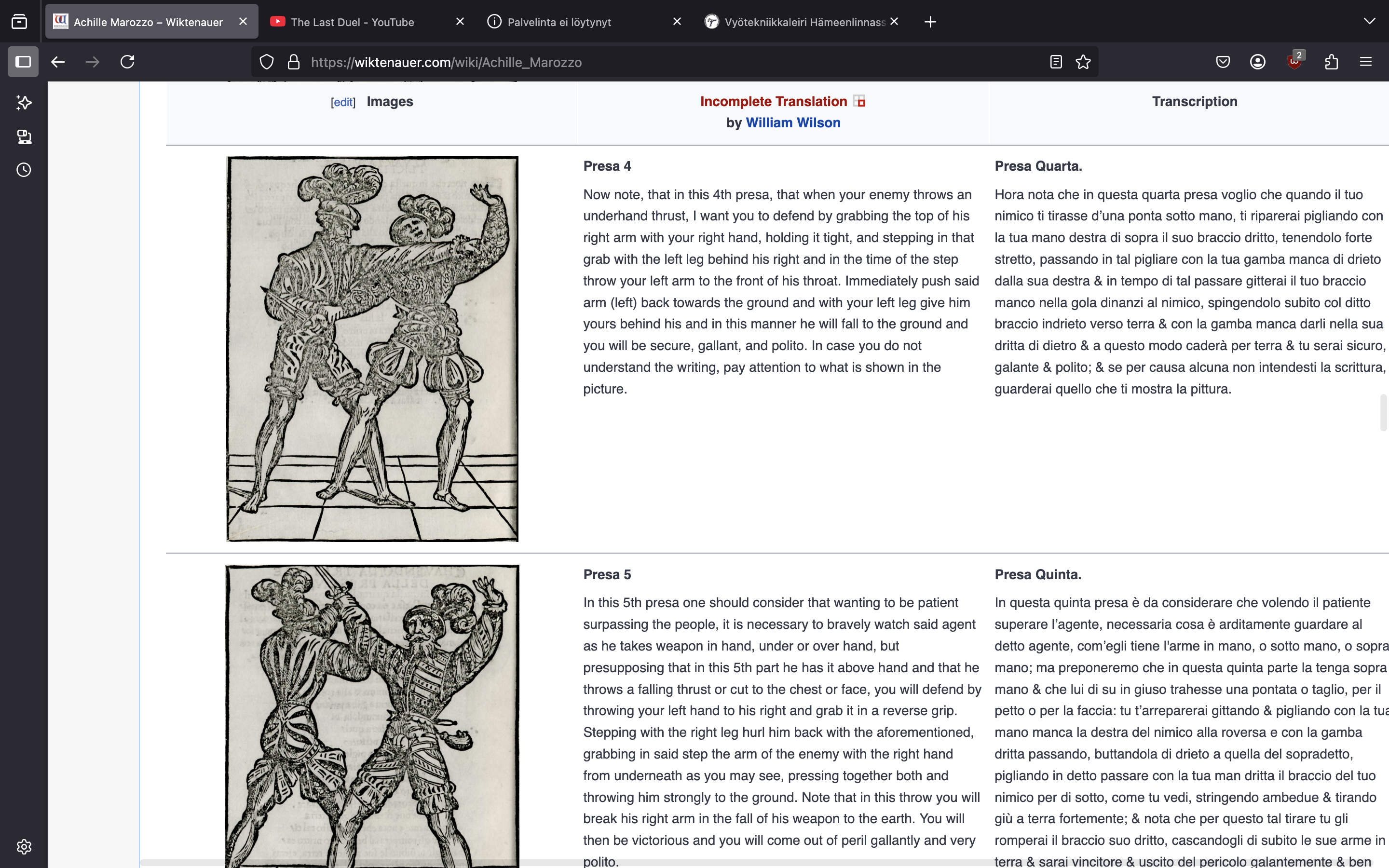The image size is (1389, 868).
Task: Open sidebar settings gear icon
Action: coord(24,846)
